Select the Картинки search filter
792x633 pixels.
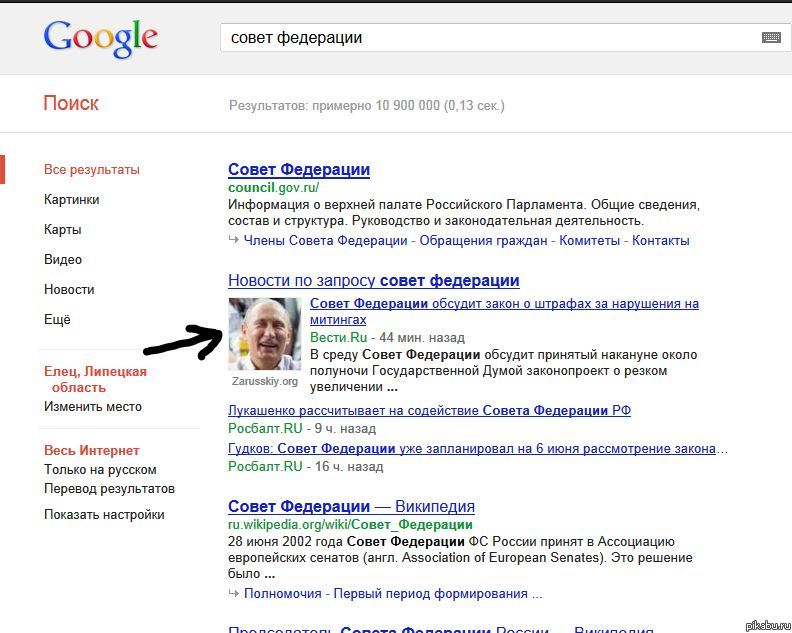click(x=71, y=199)
